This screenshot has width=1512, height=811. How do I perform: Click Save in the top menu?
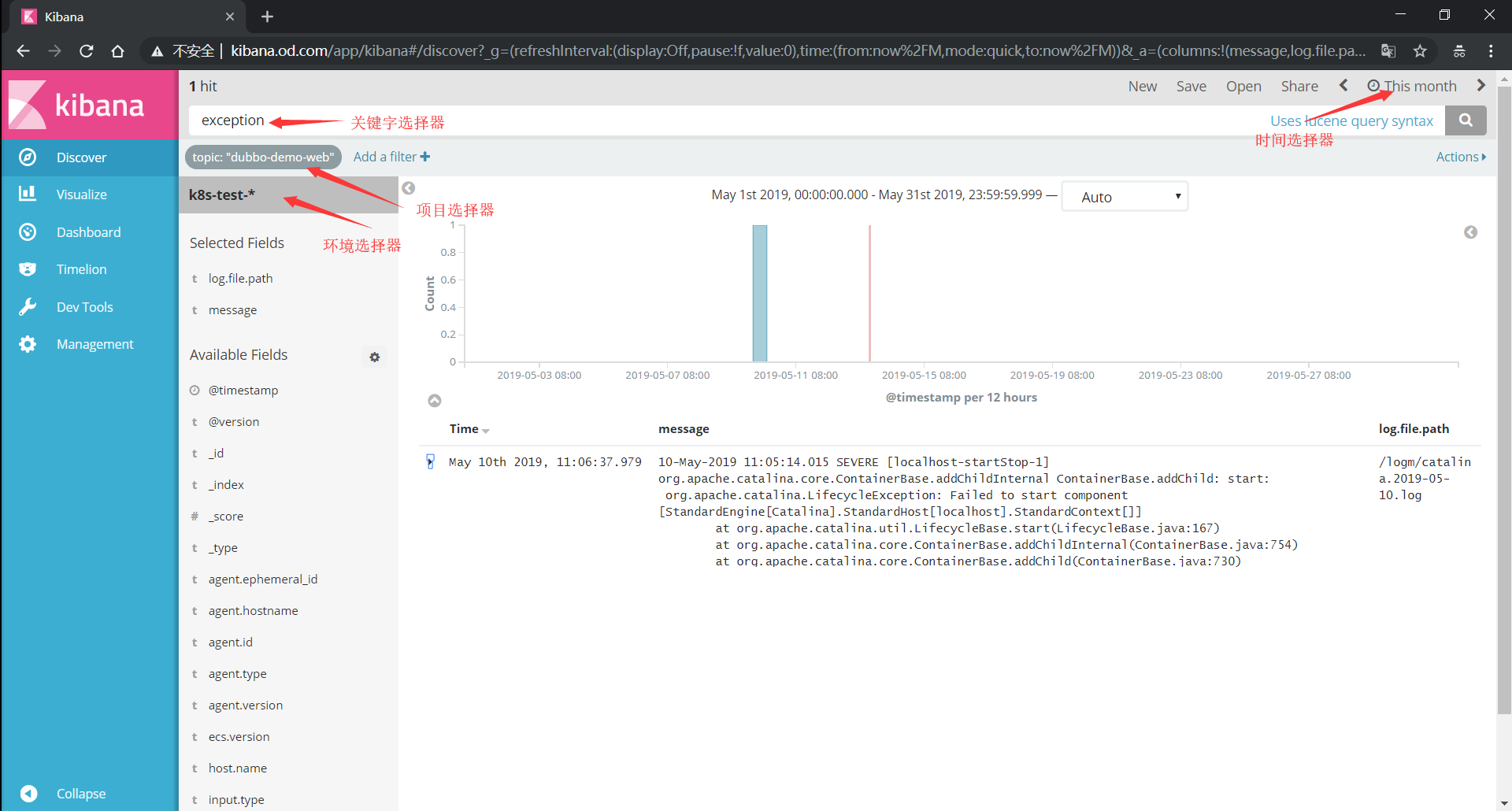coord(1191,86)
